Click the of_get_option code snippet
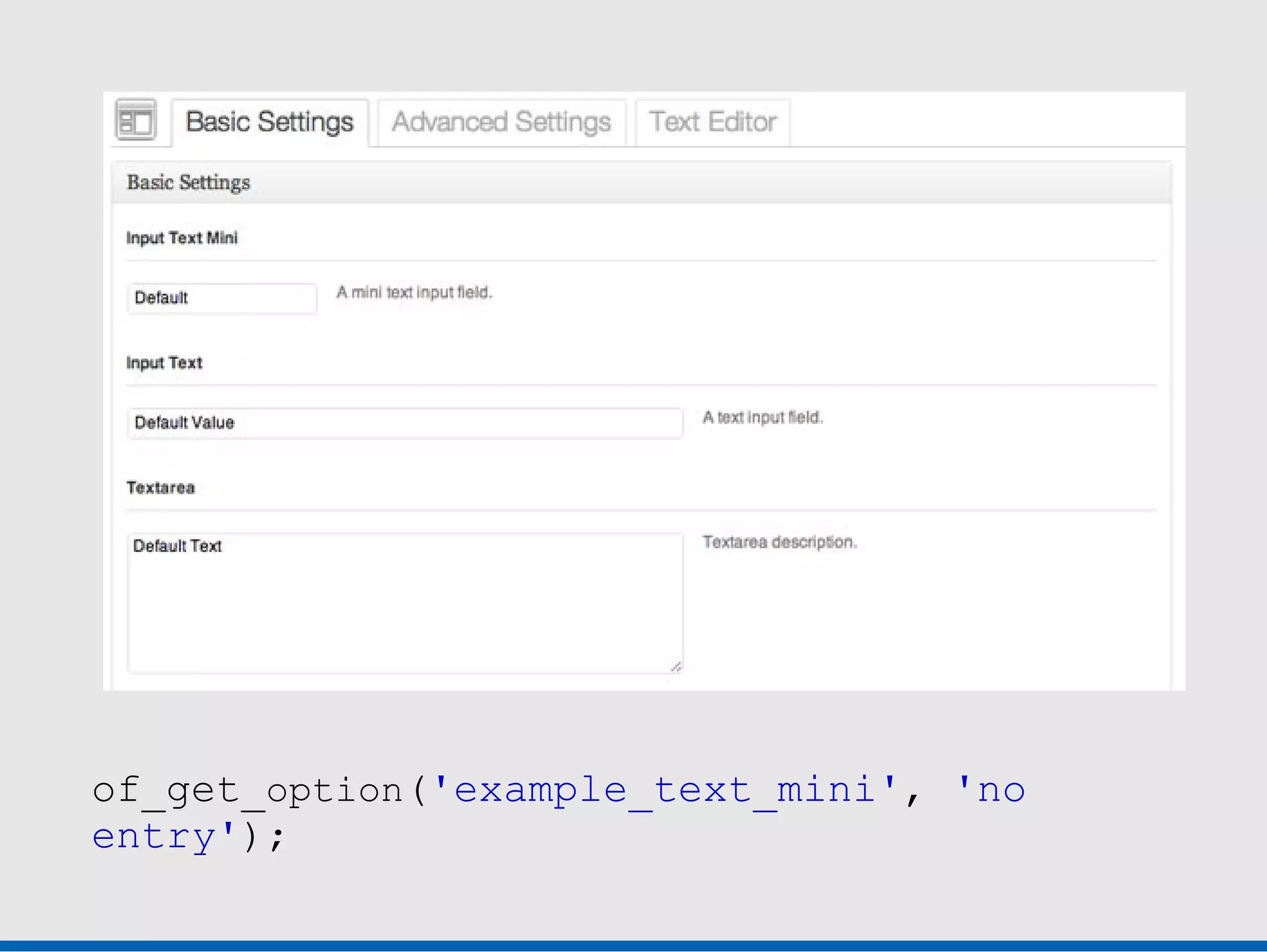The image size is (1267, 952). coord(559,813)
